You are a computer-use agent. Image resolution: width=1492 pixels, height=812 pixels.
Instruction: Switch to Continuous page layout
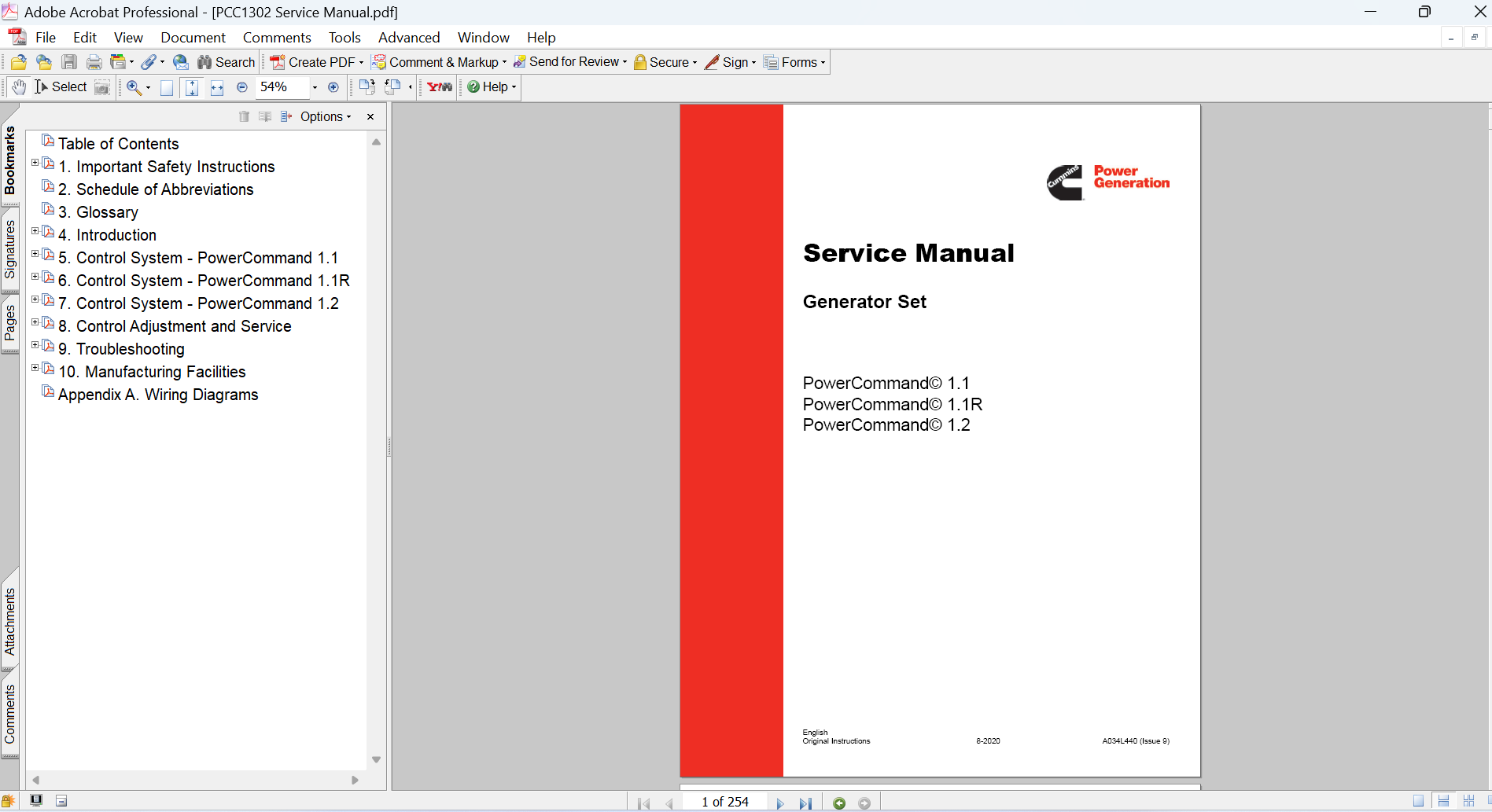coord(1443,801)
